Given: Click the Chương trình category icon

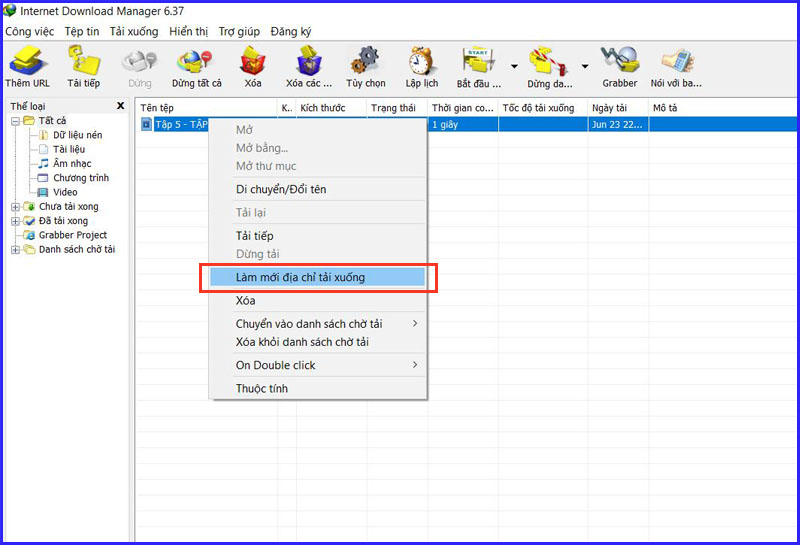Looking at the screenshot, I should click(43, 178).
